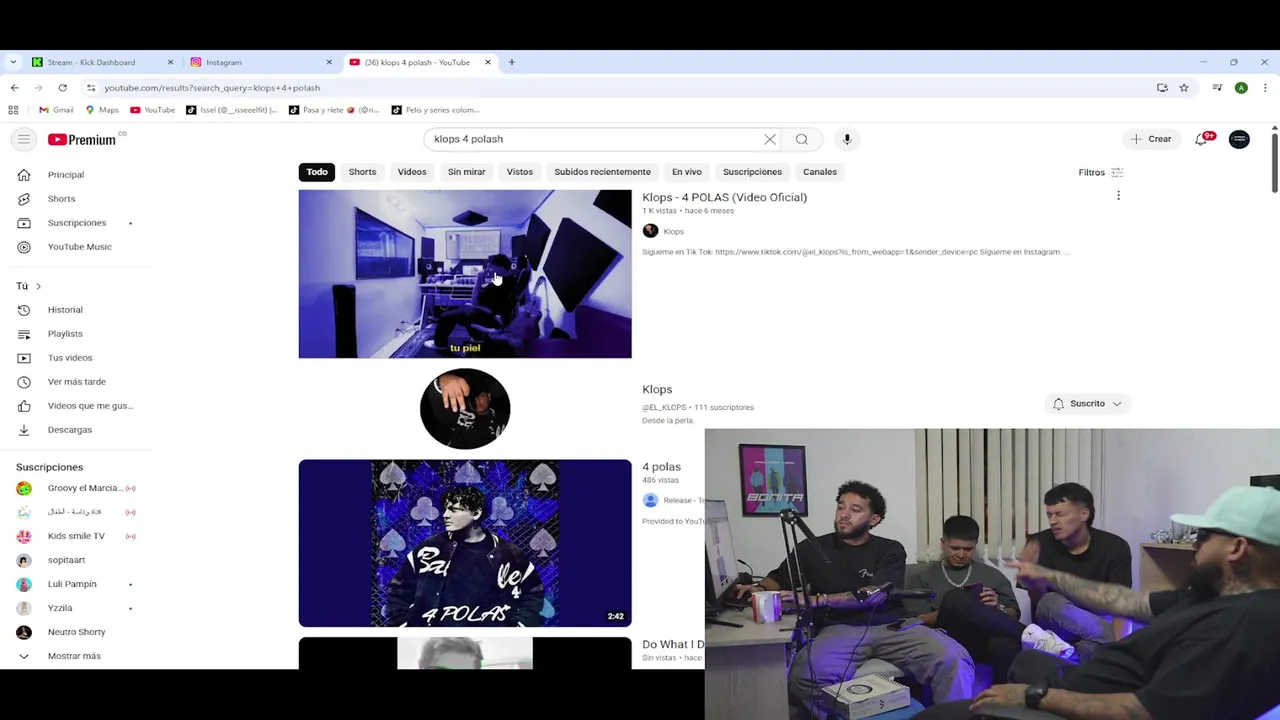Viewport: 1280px width, 720px height.
Task: Click the browser back arrow
Action: (14, 88)
